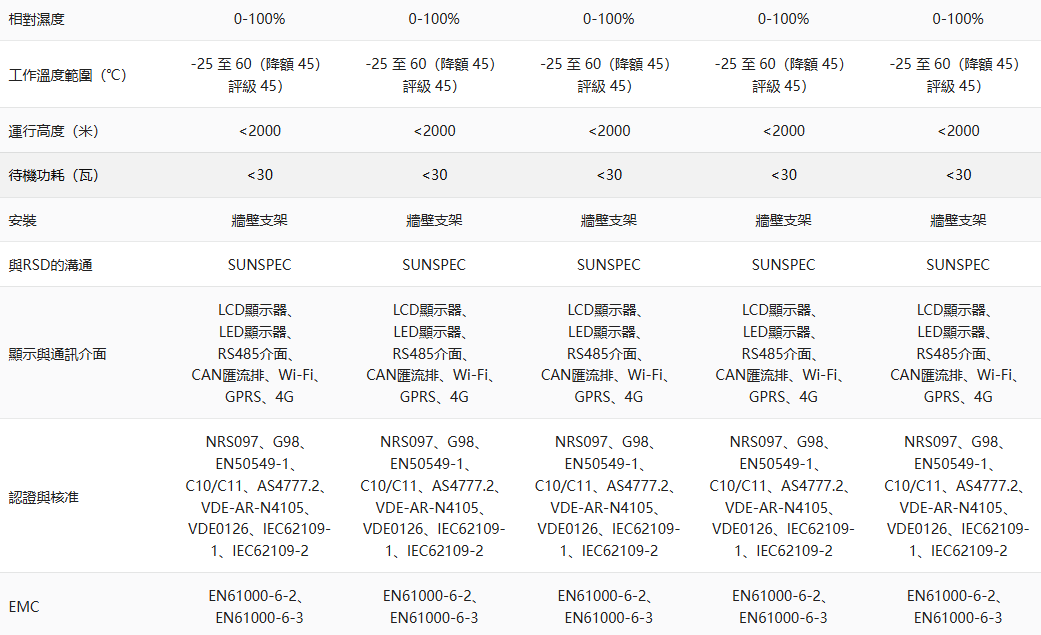
Task: Click the last column's NRS097 certification cell
Action: [958, 496]
